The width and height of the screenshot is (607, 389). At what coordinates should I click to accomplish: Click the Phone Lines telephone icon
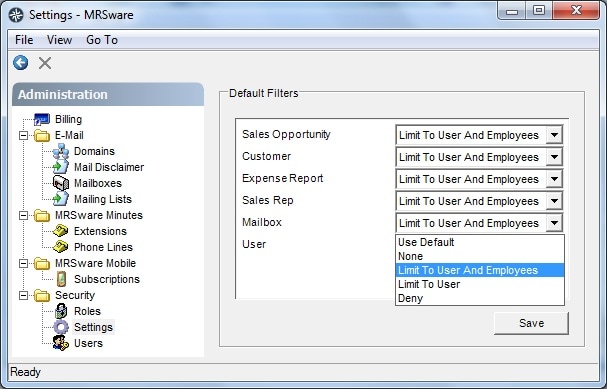tap(61, 247)
